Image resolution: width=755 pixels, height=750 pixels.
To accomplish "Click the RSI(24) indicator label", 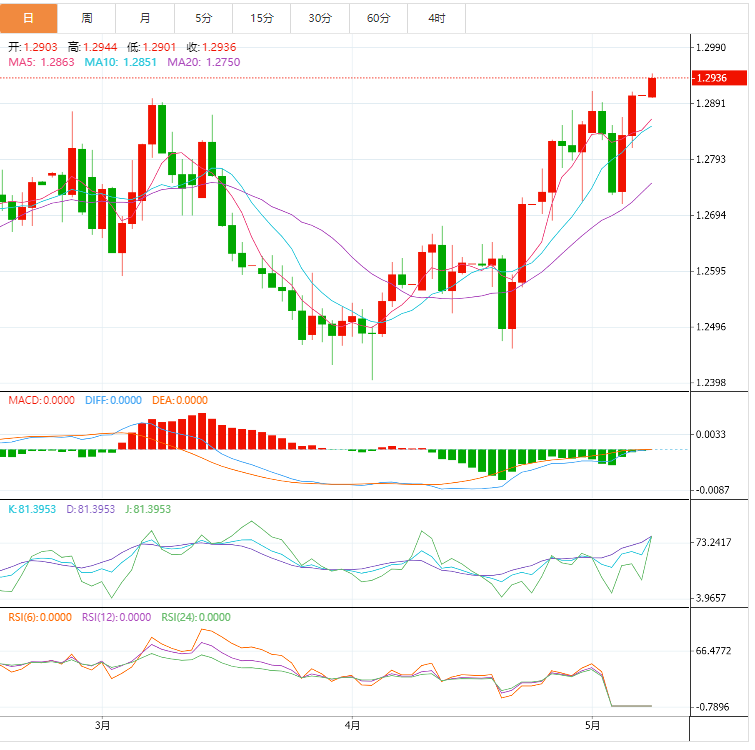I will pyautogui.click(x=196, y=618).
